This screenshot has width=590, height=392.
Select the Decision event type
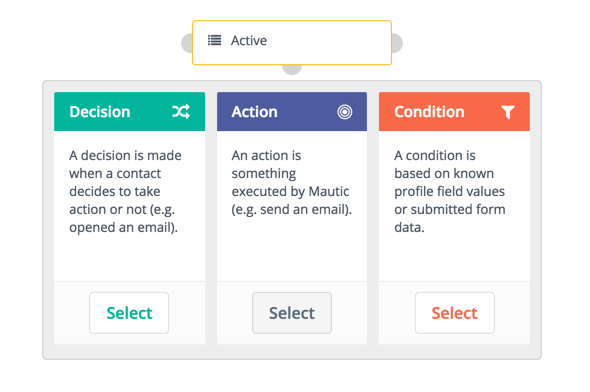[x=129, y=313]
